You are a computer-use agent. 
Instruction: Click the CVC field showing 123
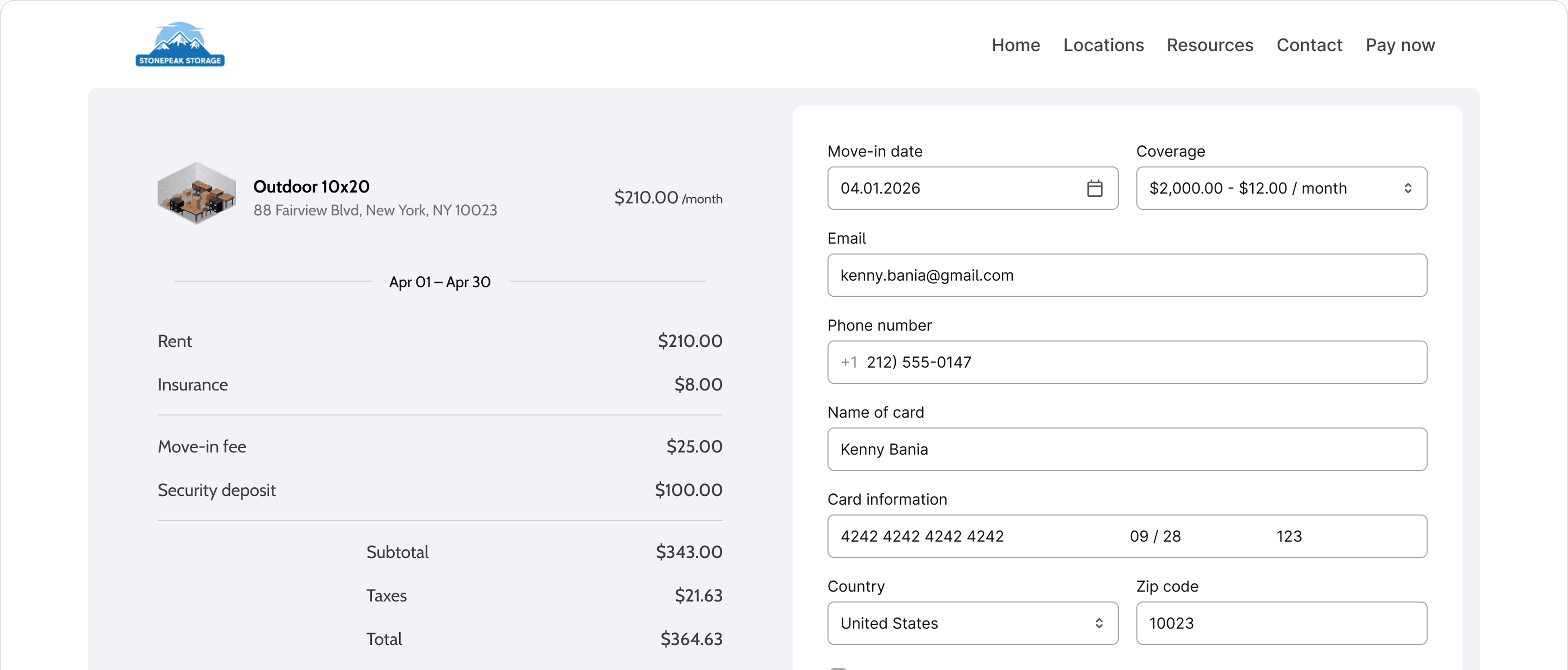point(1289,536)
